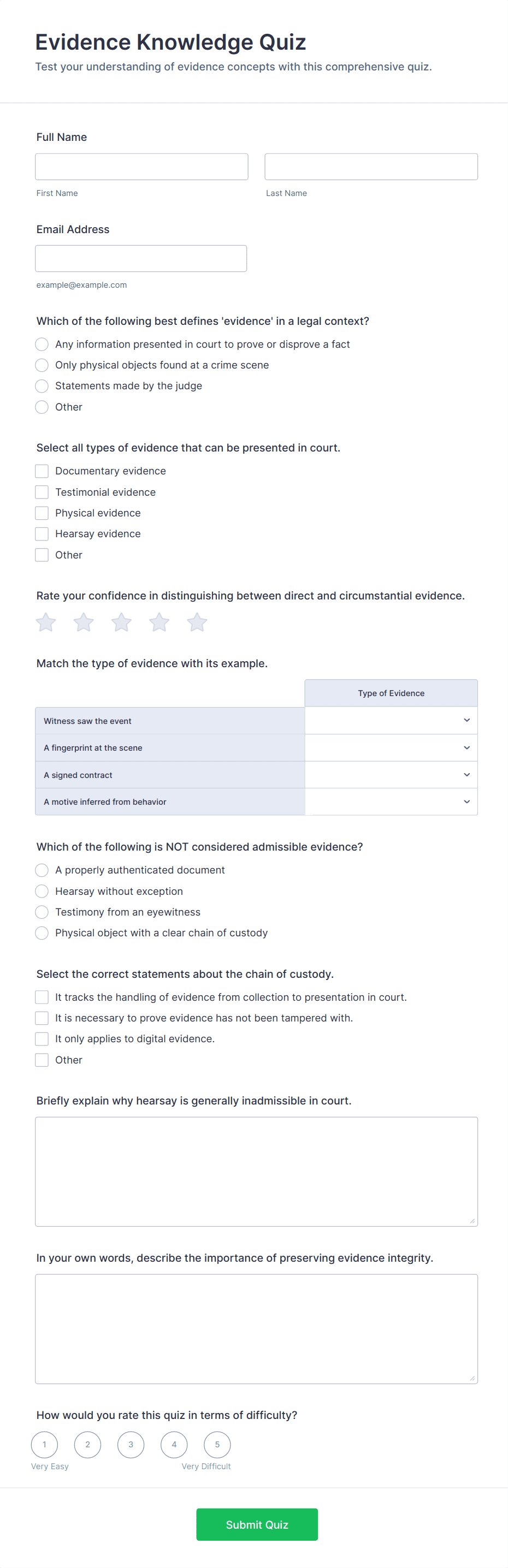Click the fourth confidence star
Screen dimensions: 508x1568
point(159,622)
